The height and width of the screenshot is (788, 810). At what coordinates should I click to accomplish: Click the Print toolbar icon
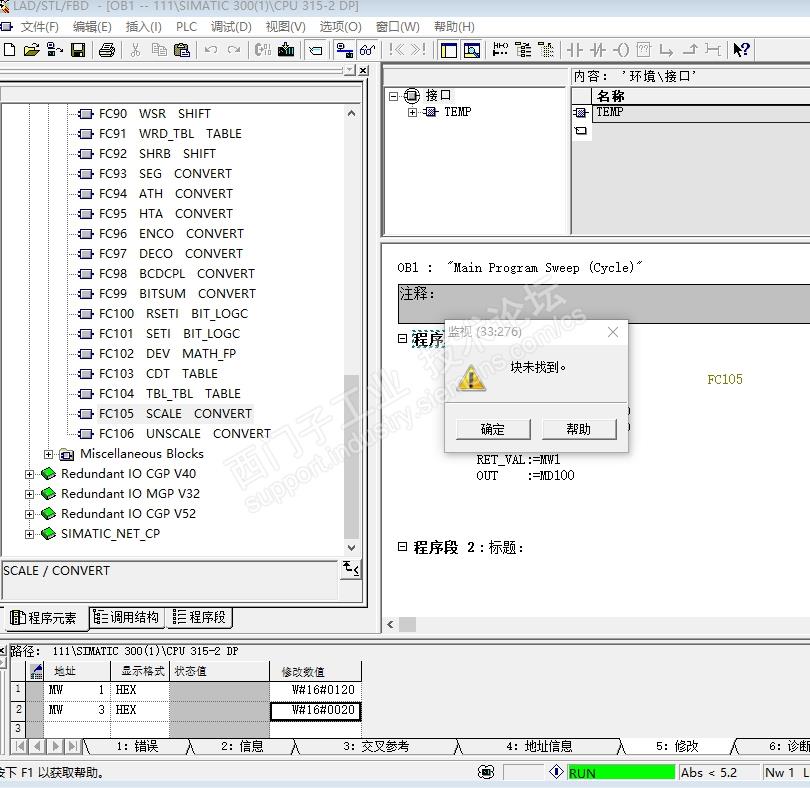107,50
